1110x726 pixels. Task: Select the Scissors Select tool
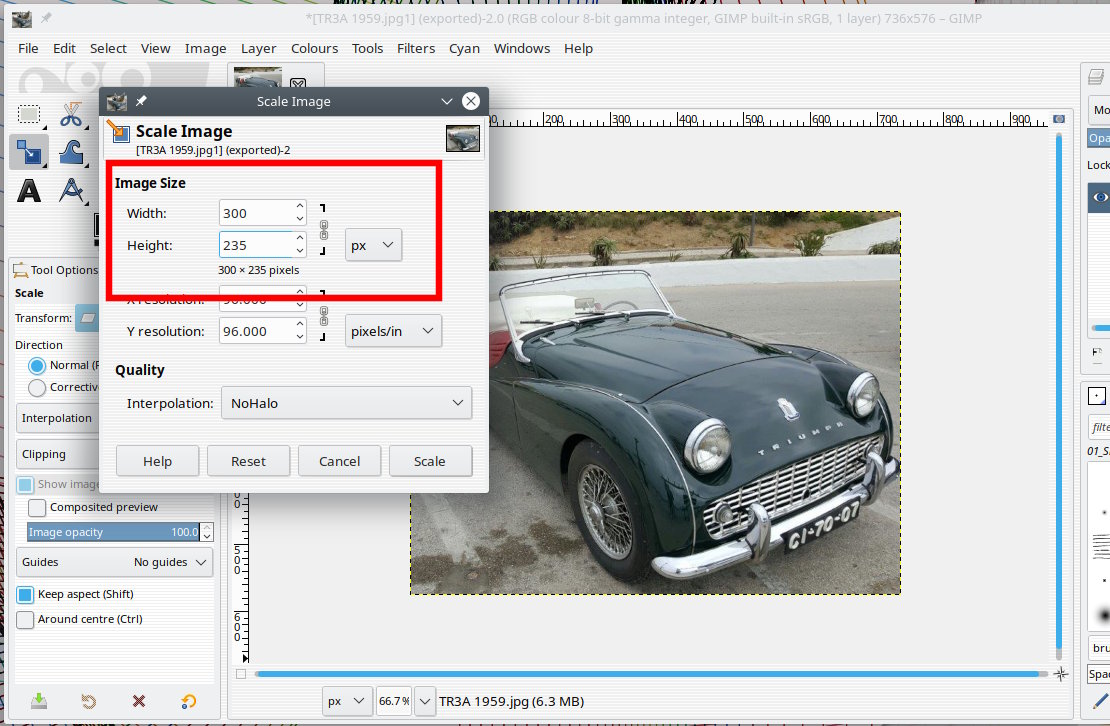(x=71, y=114)
